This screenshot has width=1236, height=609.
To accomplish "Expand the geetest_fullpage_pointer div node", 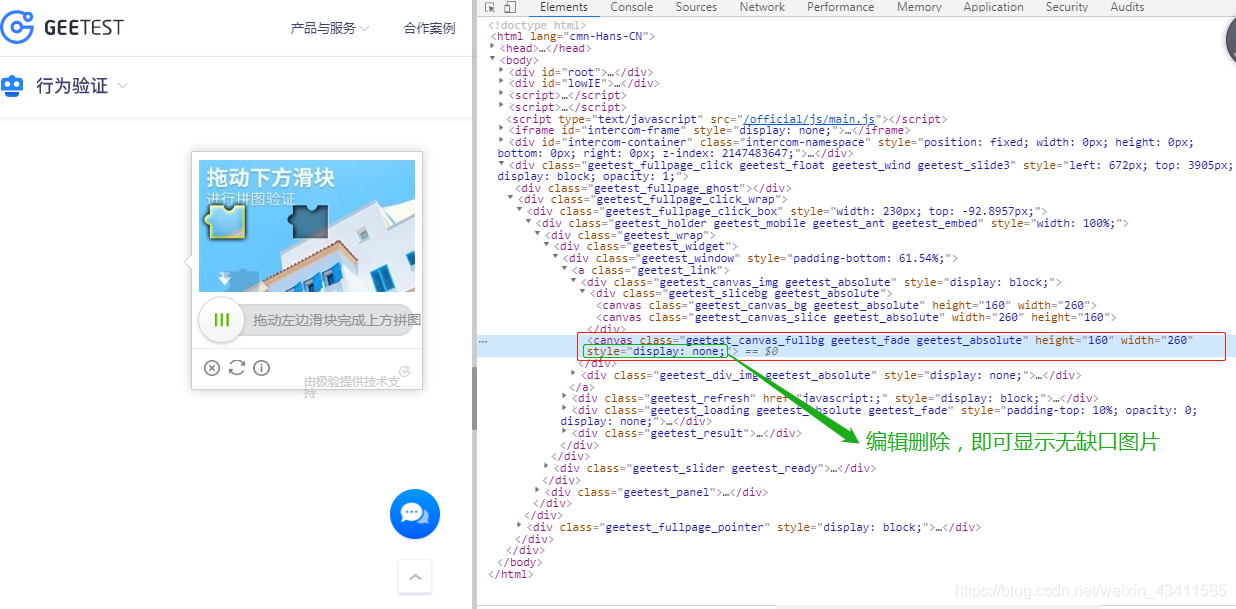I will [x=520, y=527].
